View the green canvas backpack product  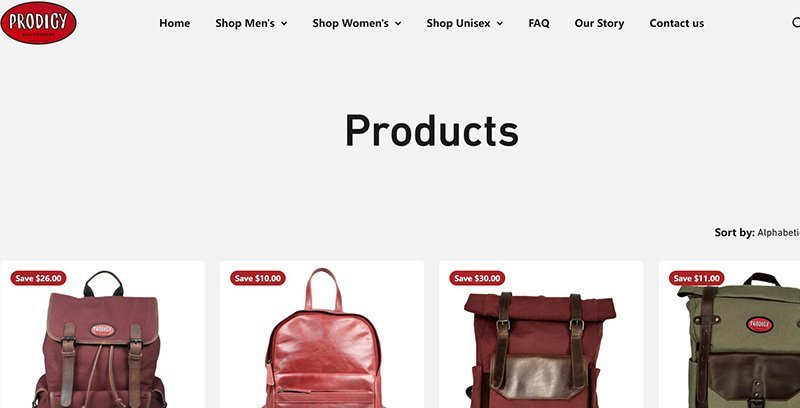(x=740, y=341)
